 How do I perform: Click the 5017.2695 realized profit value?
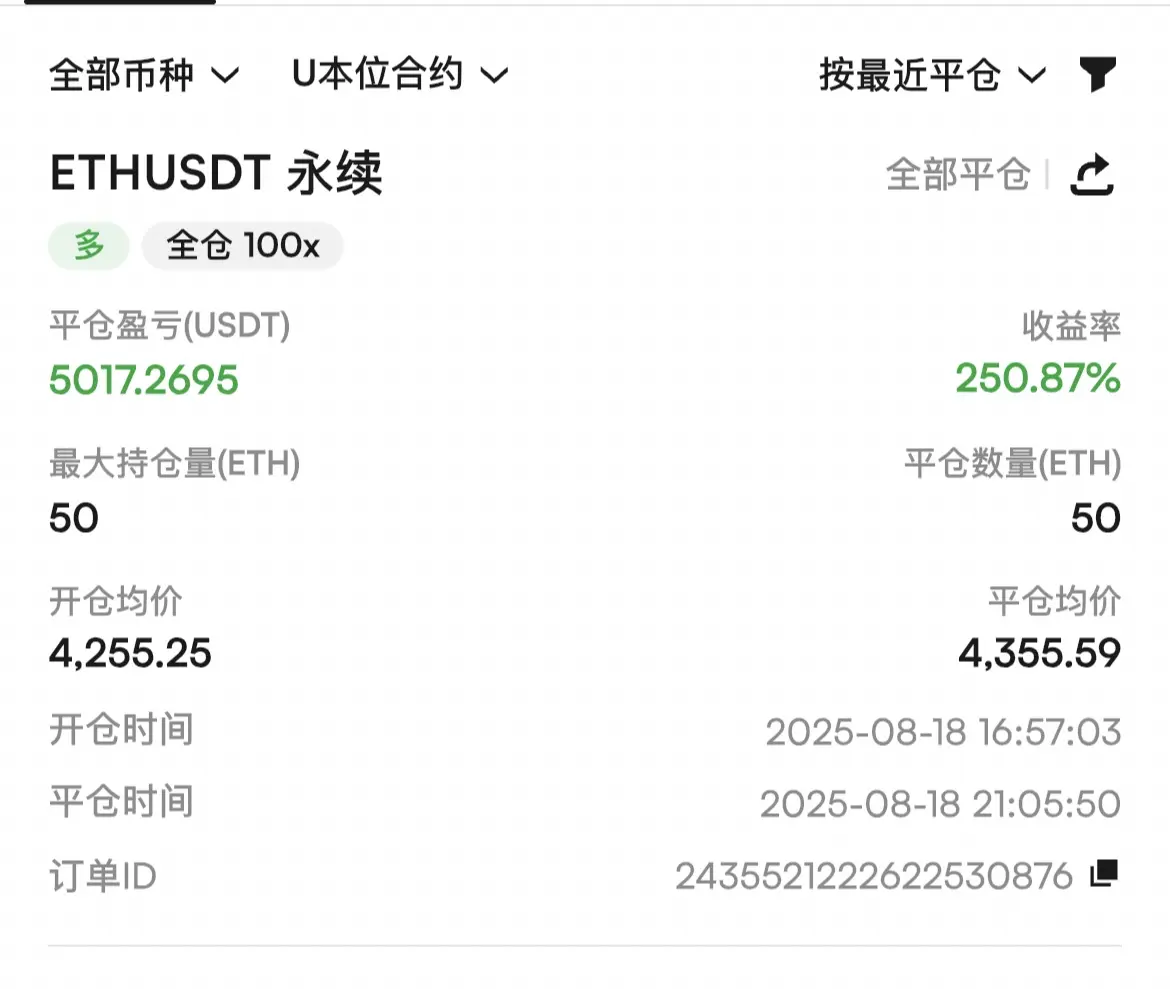[144, 379]
